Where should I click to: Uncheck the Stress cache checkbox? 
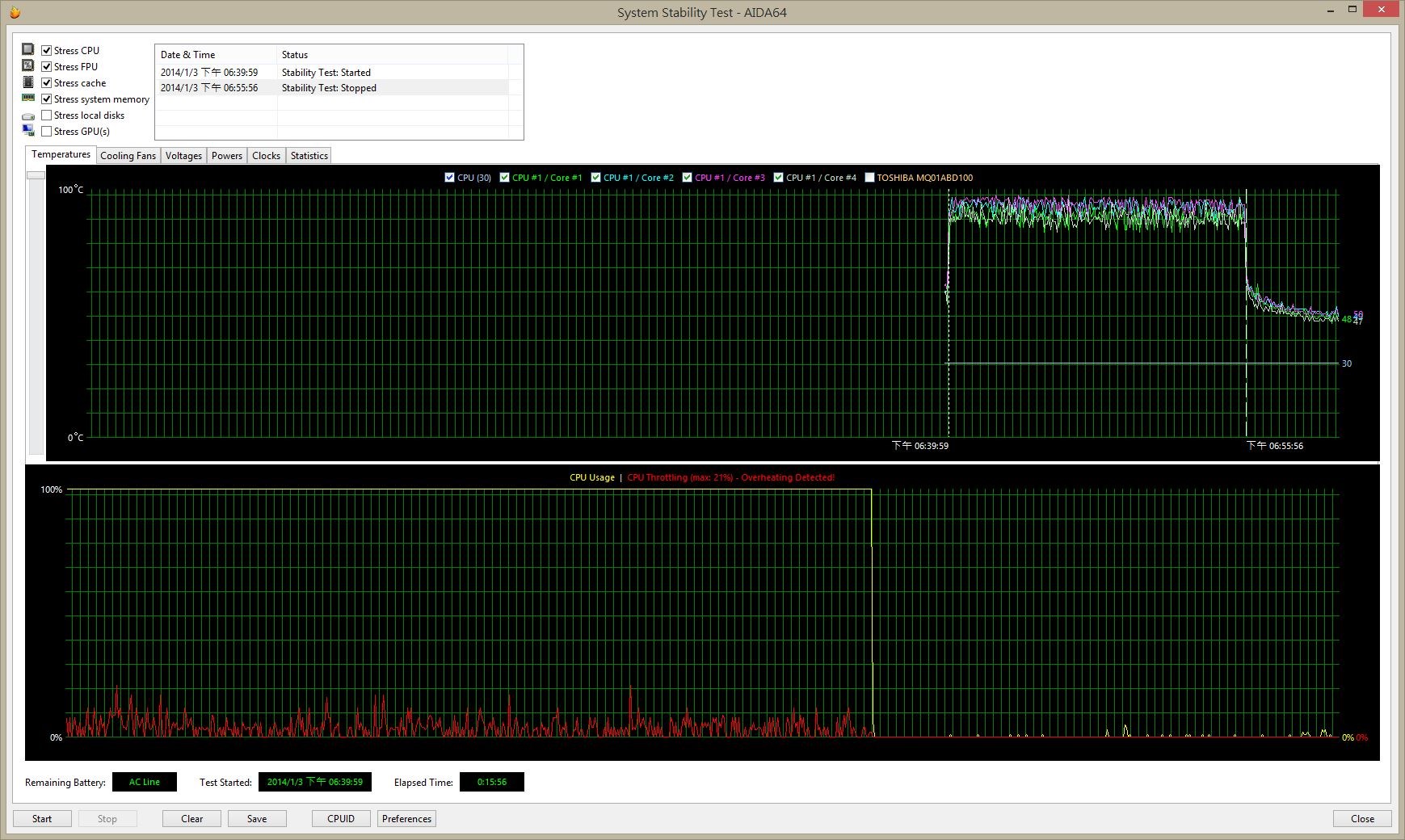coord(47,82)
